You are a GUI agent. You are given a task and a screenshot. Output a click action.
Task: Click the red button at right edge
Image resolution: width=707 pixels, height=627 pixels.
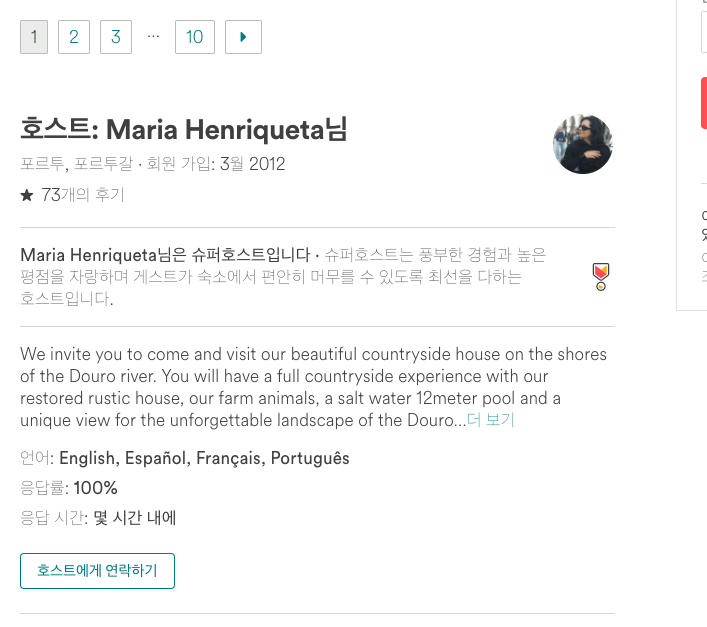click(x=704, y=103)
